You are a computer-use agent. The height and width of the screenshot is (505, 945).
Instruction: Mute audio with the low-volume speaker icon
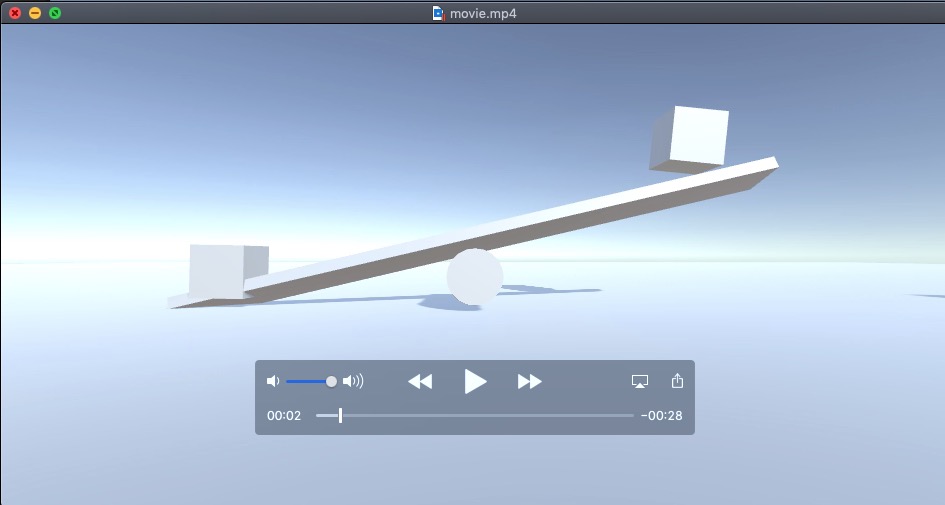pyautogui.click(x=273, y=381)
